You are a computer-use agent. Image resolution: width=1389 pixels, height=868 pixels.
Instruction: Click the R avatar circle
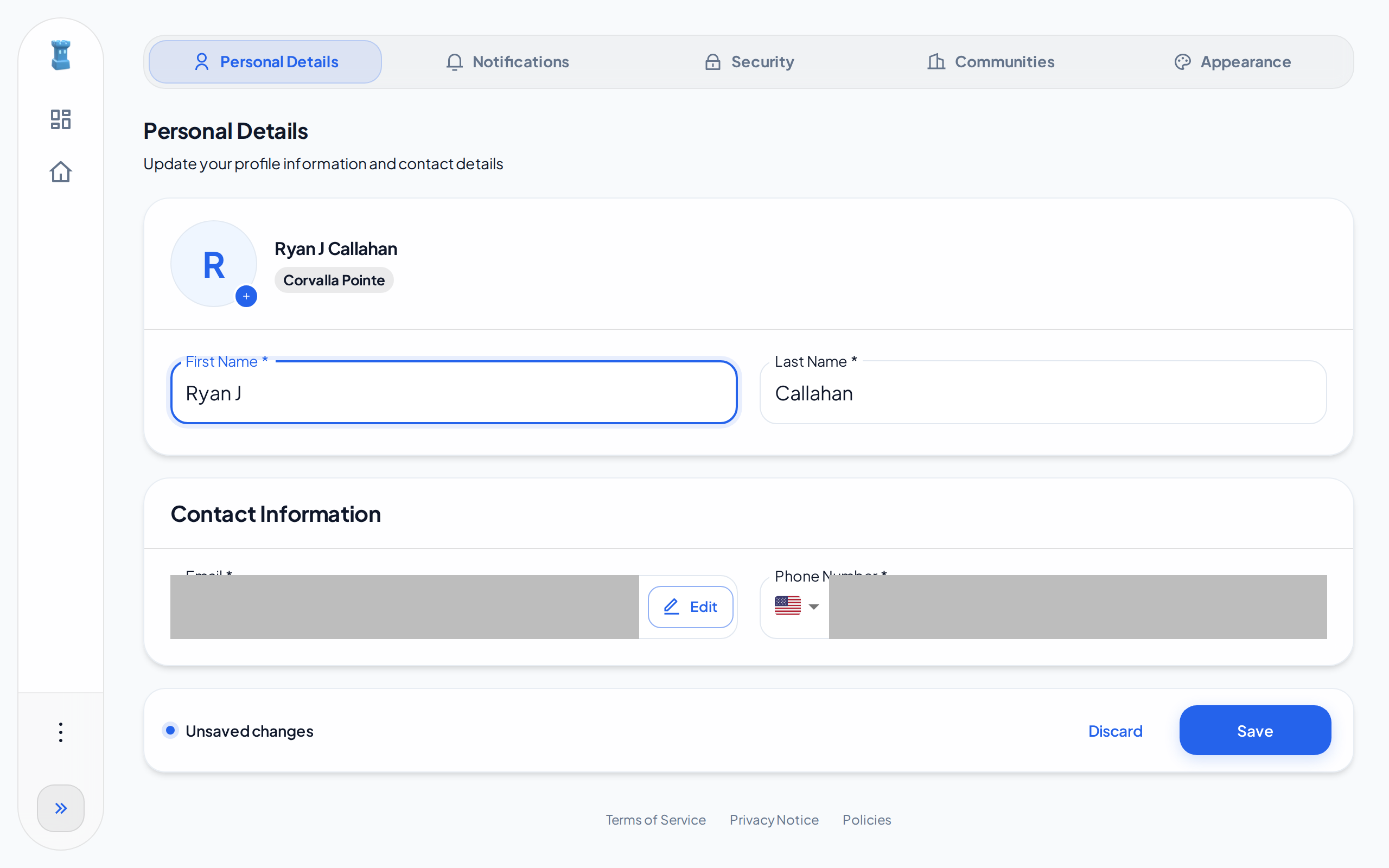click(x=214, y=264)
